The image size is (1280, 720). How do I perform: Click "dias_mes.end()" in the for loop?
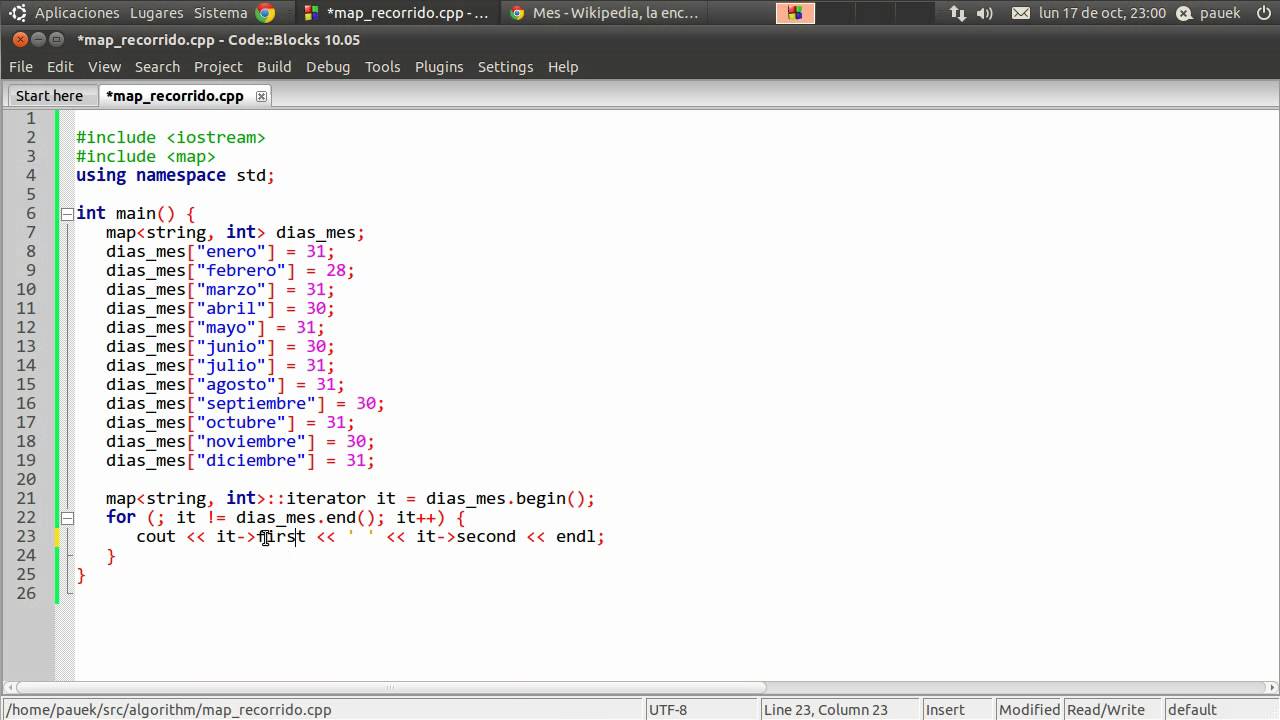(x=306, y=517)
